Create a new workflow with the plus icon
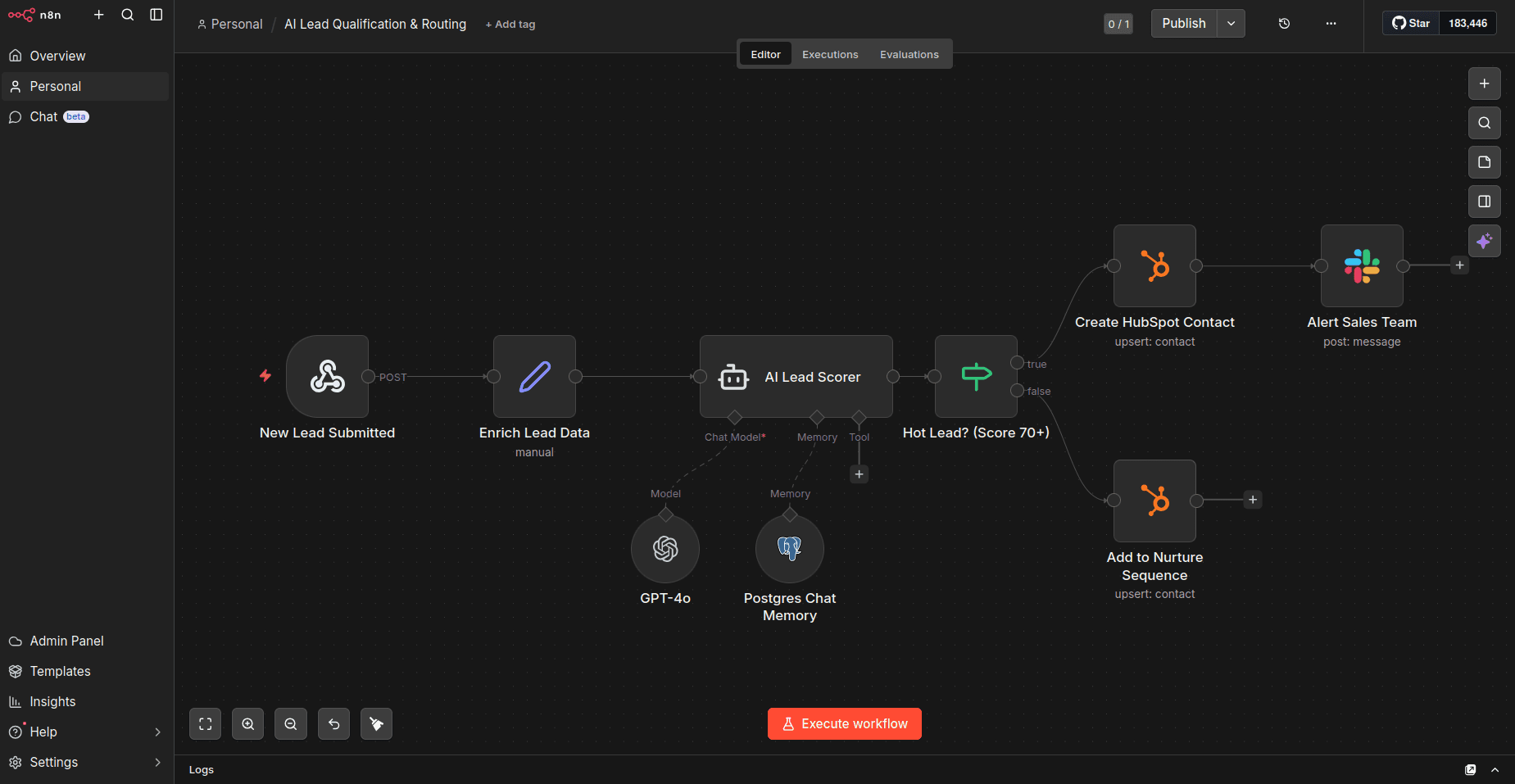This screenshot has height=784, width=1515. (99, 14)
